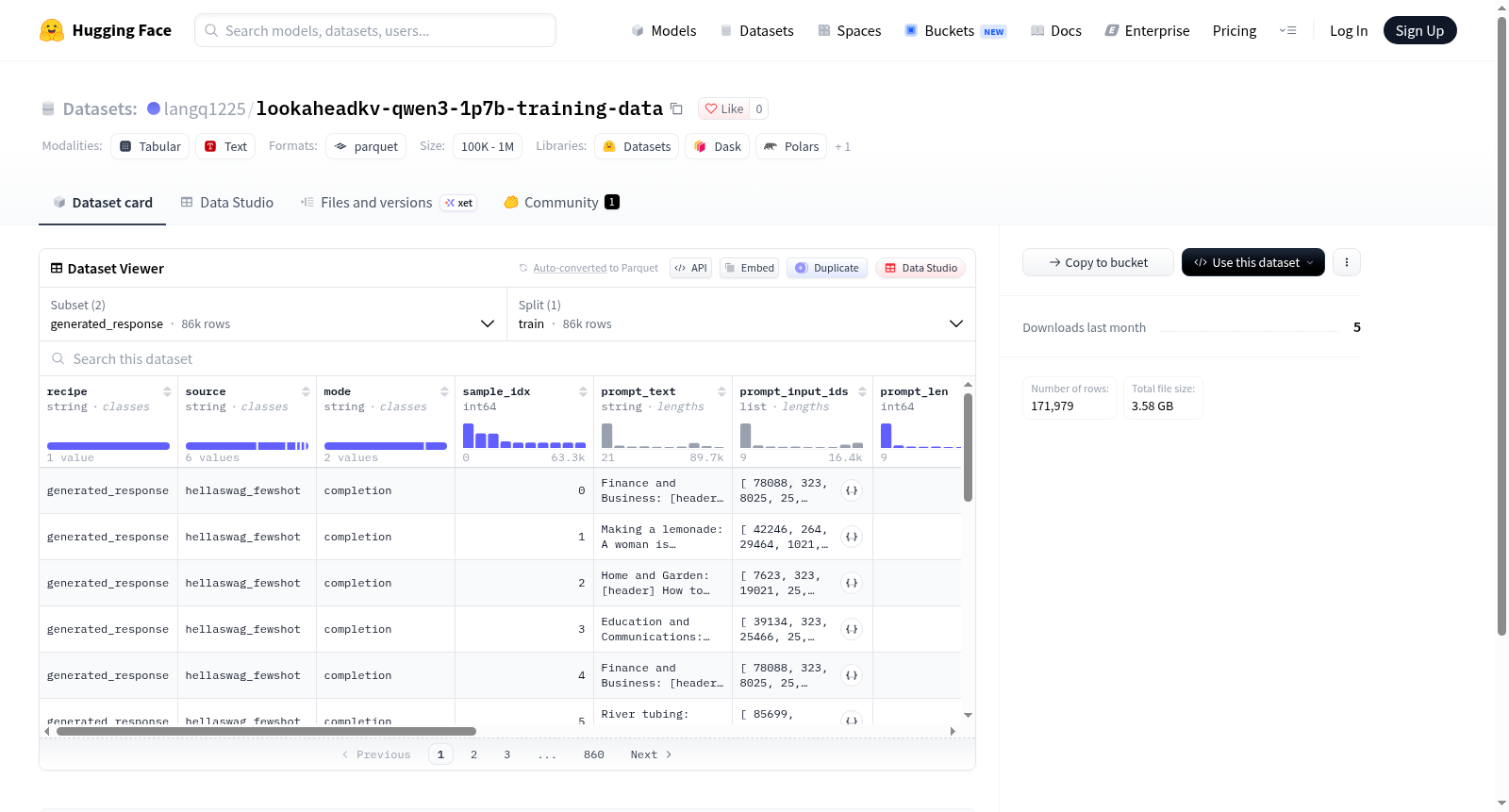
Task: Select the Dataset card tab
Action: (103, 203)
